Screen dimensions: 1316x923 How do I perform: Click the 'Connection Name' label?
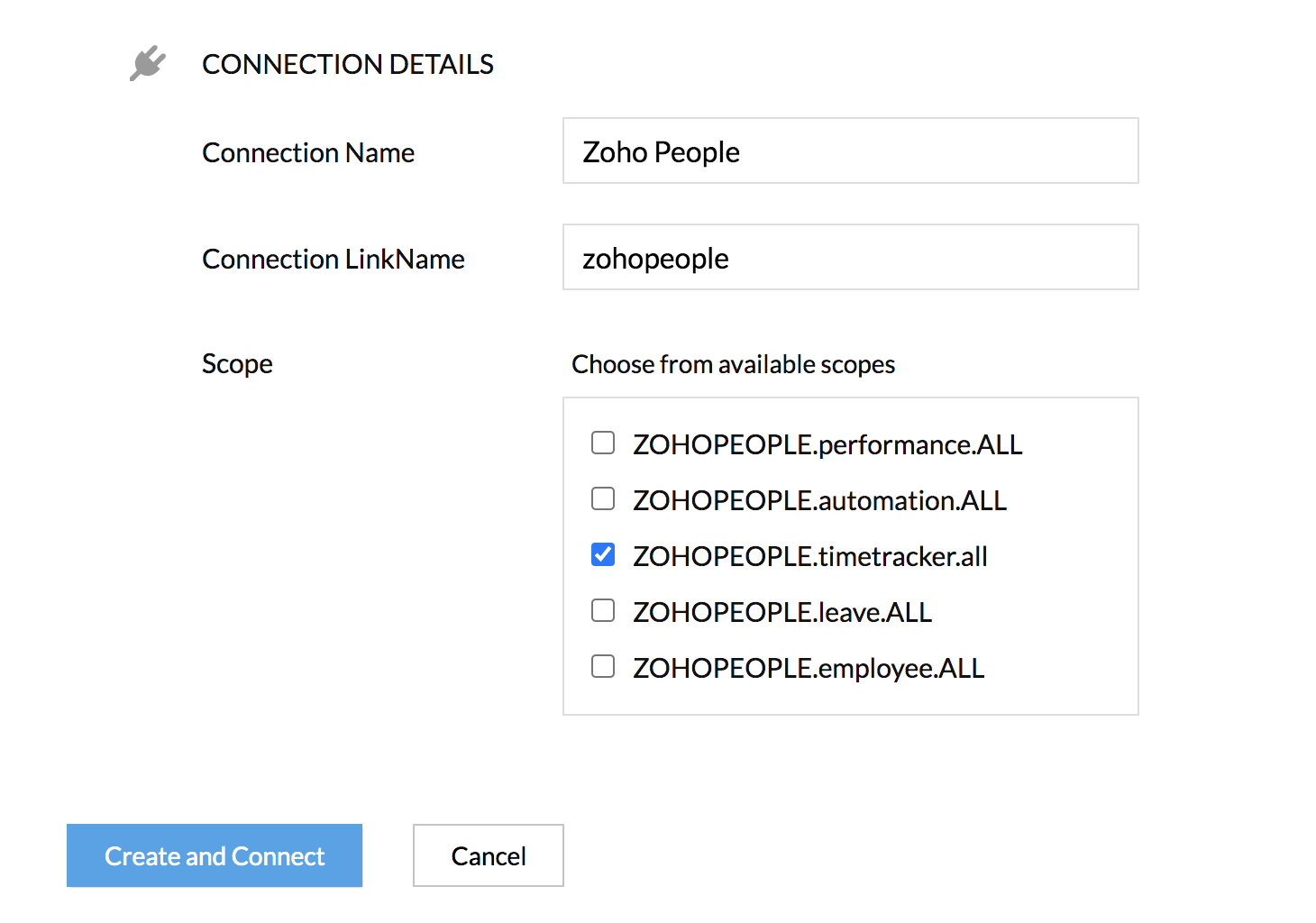[x=308, y=153]
